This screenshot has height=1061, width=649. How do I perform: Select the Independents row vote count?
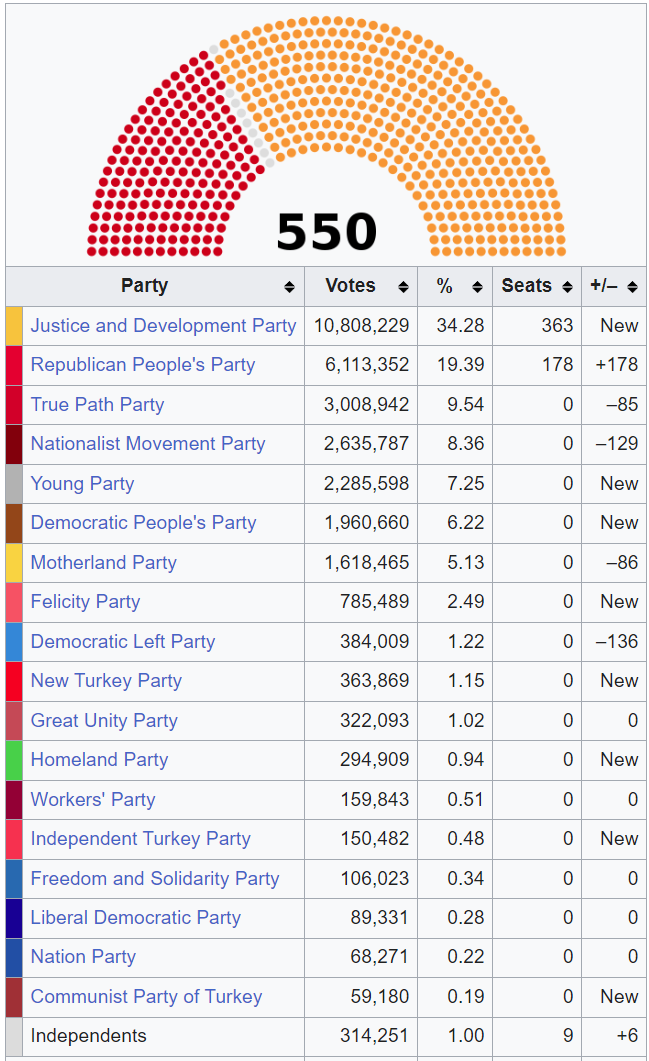coord(366,1036)
